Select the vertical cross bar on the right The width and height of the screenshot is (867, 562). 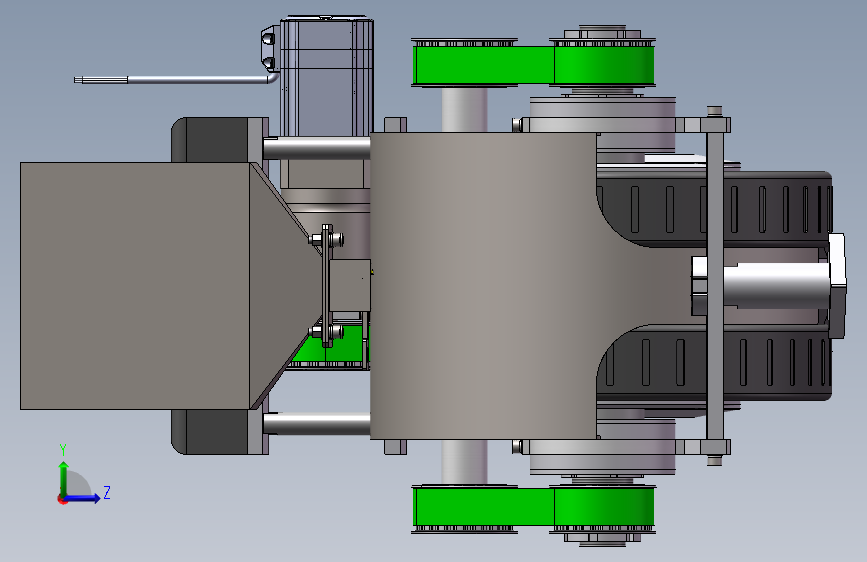[x=715, y=286]
